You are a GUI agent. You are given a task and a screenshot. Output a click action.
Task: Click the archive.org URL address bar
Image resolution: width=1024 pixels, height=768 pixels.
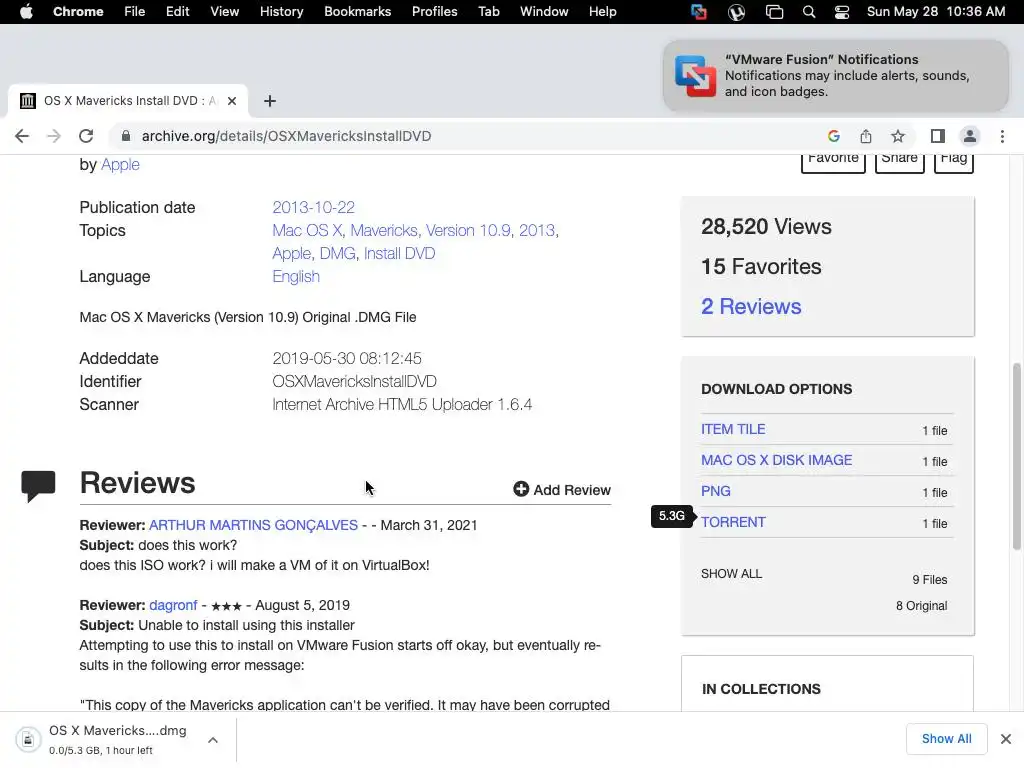286,136
